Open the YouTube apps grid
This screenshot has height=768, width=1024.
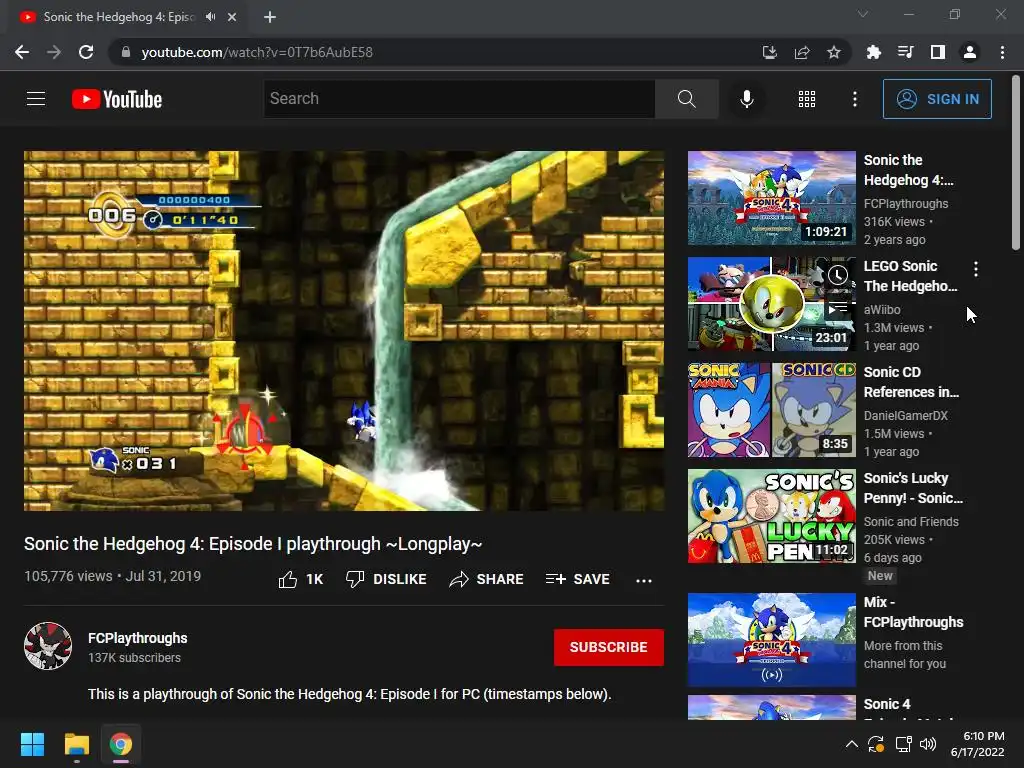tap(807, 99)
